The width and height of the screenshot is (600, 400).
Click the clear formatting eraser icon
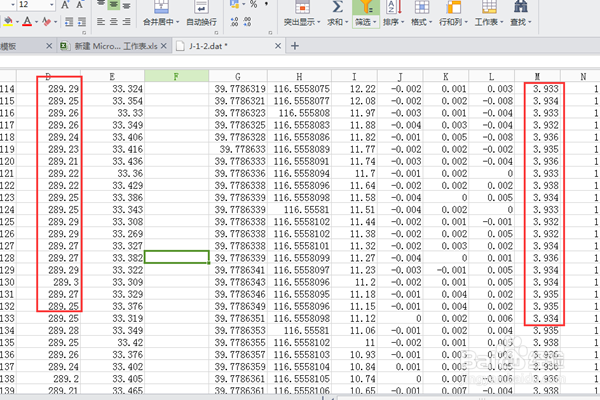pyautogui.click(x=46, y=22)
